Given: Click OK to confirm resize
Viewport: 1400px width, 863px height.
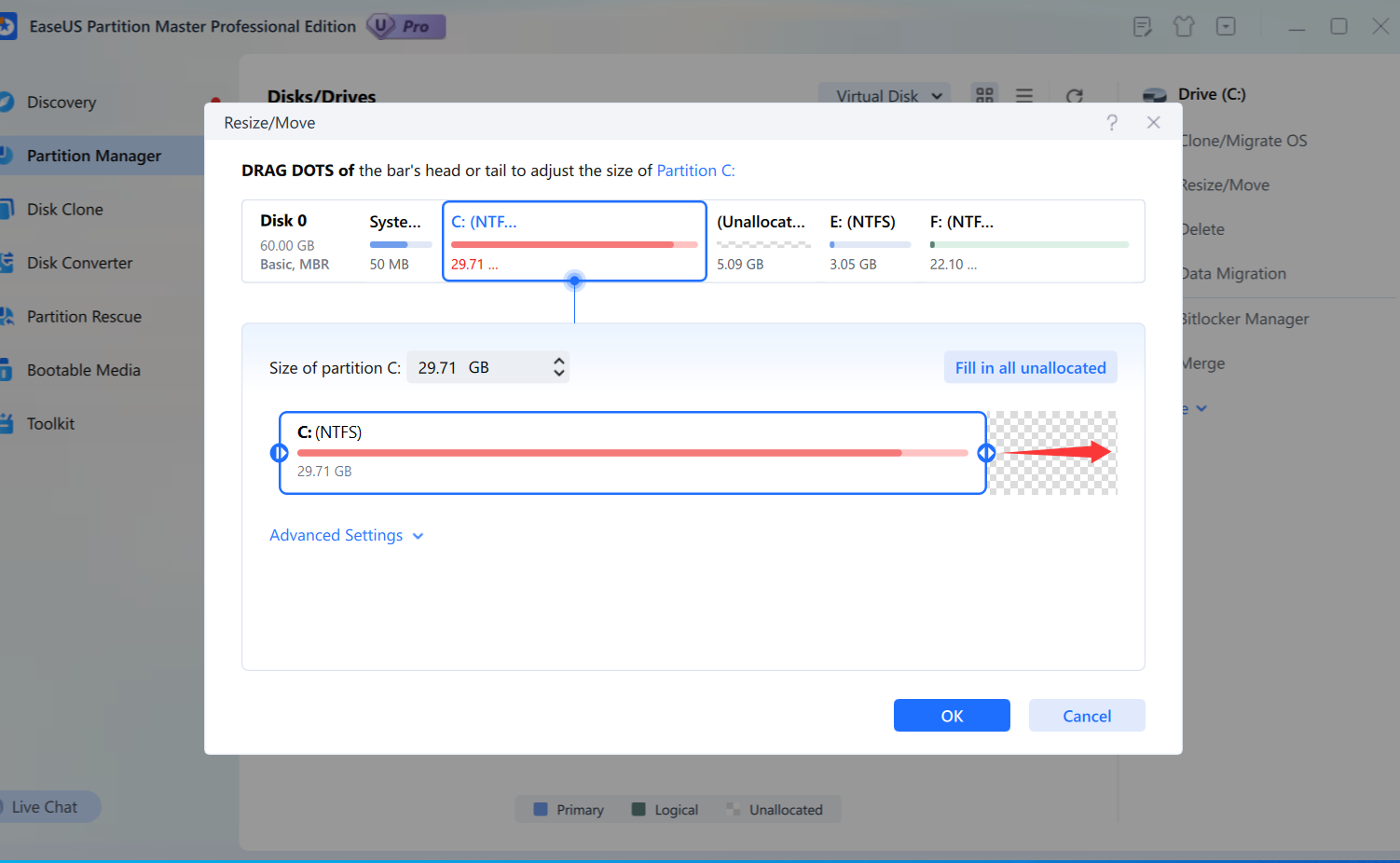Looking at the screenshot, I should [952, 716].
